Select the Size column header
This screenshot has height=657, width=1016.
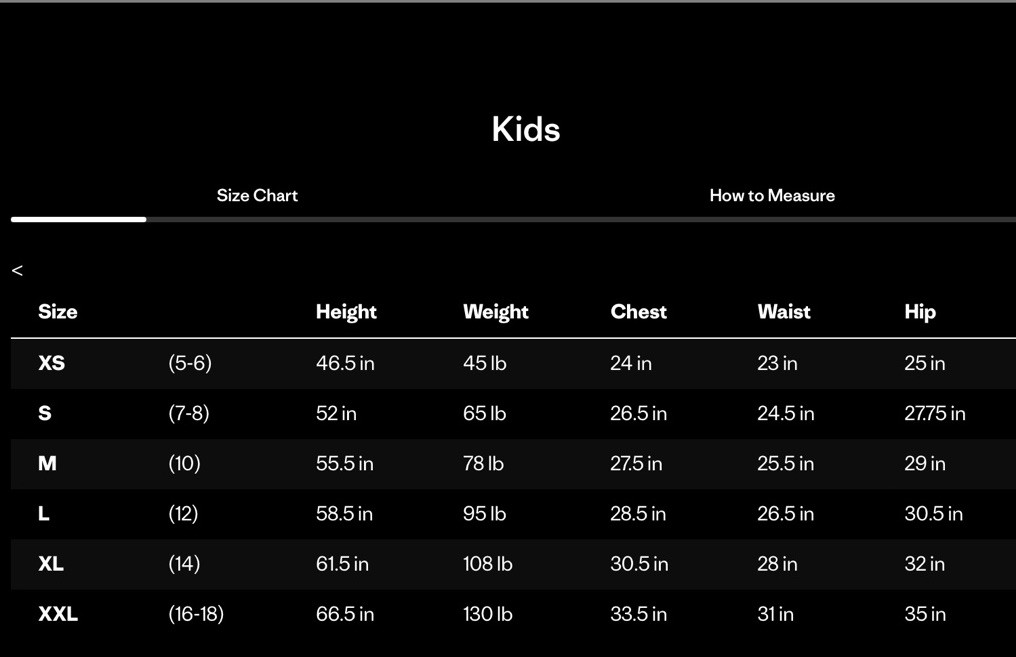click(x=58, y=312)
